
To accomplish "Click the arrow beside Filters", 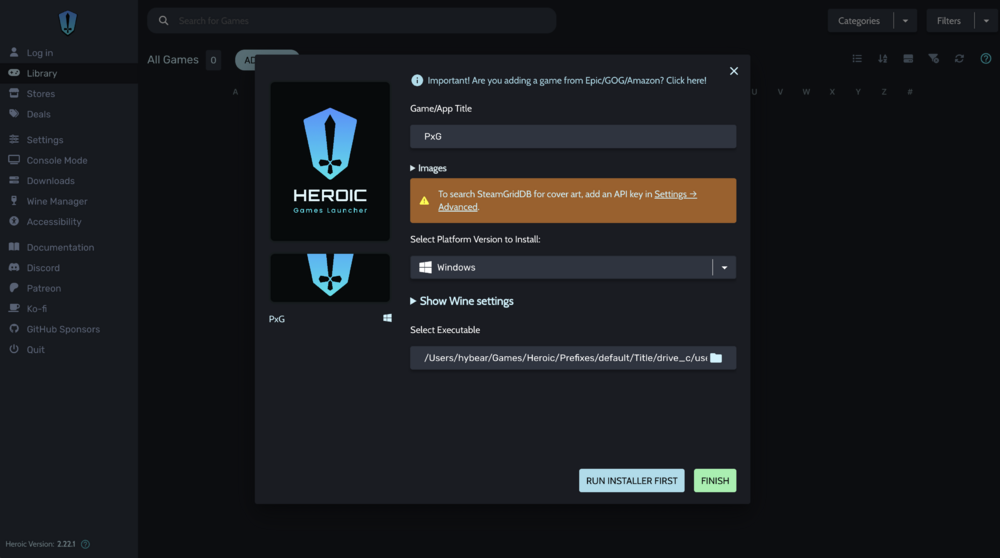I will pos(986,20).
